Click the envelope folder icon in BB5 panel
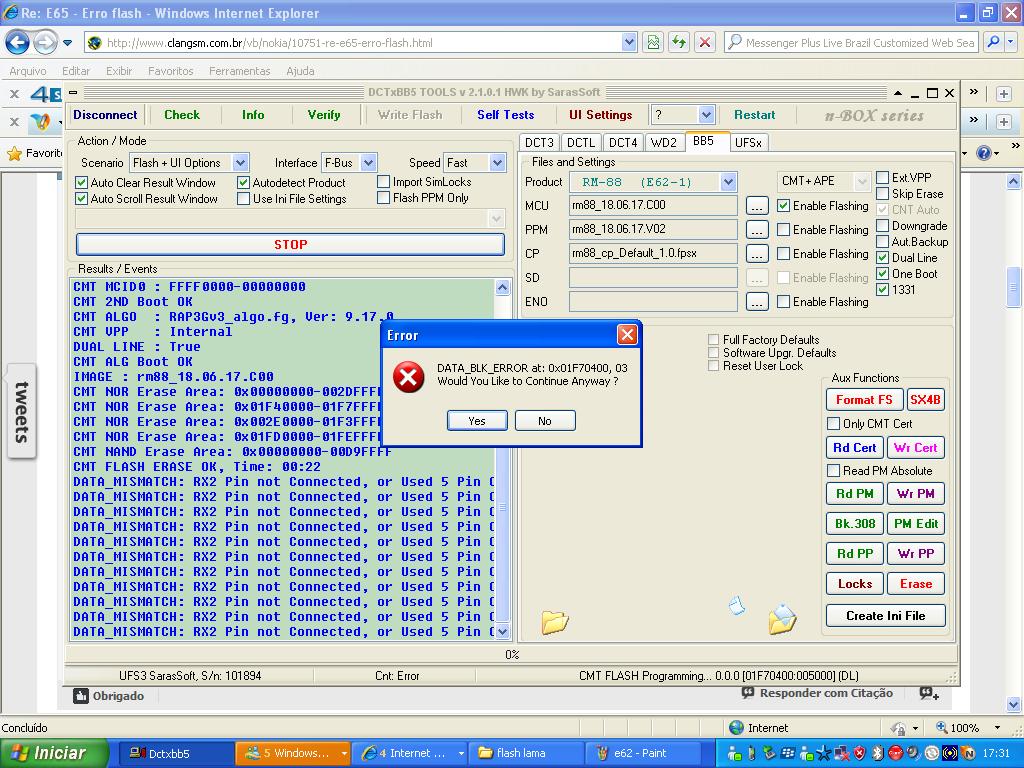This screenshot has height=768, width=1024. [x=782, y=620]
